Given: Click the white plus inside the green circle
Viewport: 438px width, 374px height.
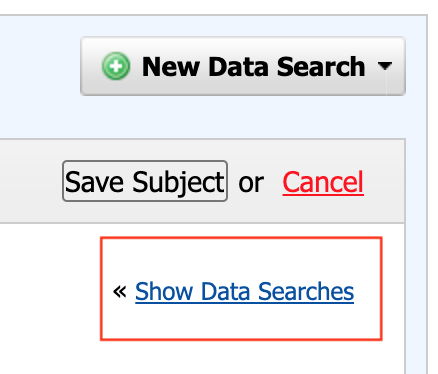Looking at the screenshot, I should pyautogui.click(x=116, y=66).
